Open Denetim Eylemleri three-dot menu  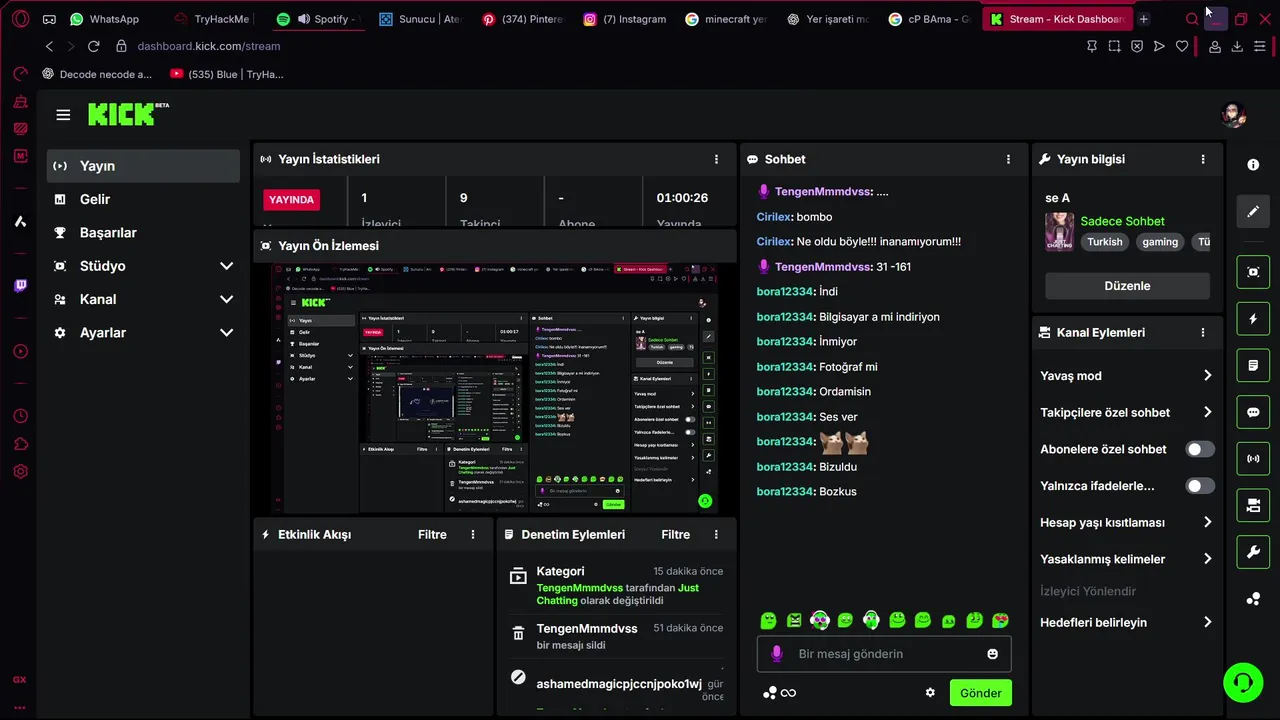click(716, 534)
